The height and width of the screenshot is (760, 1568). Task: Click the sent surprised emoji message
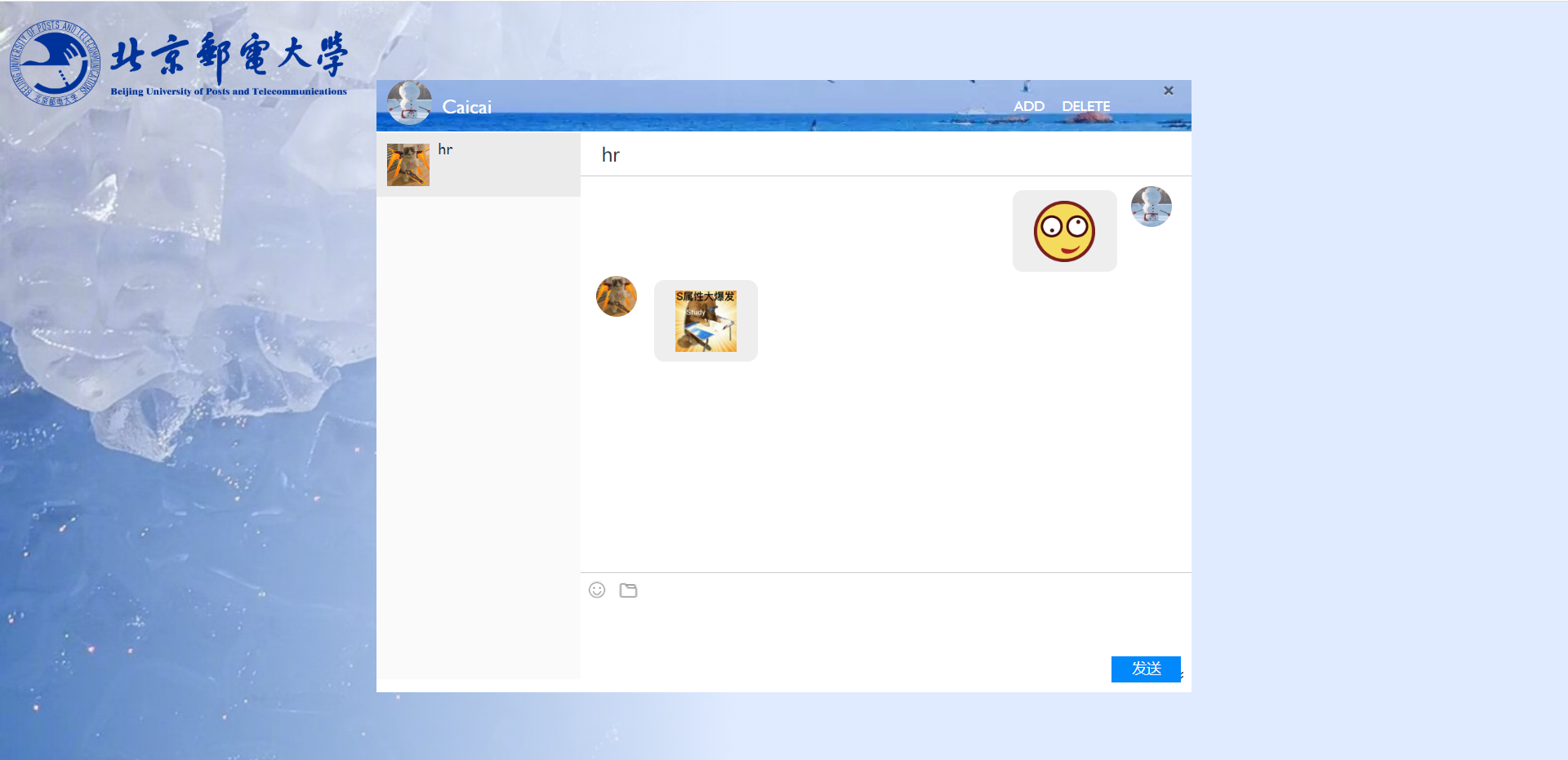(x=1064, y=231)
